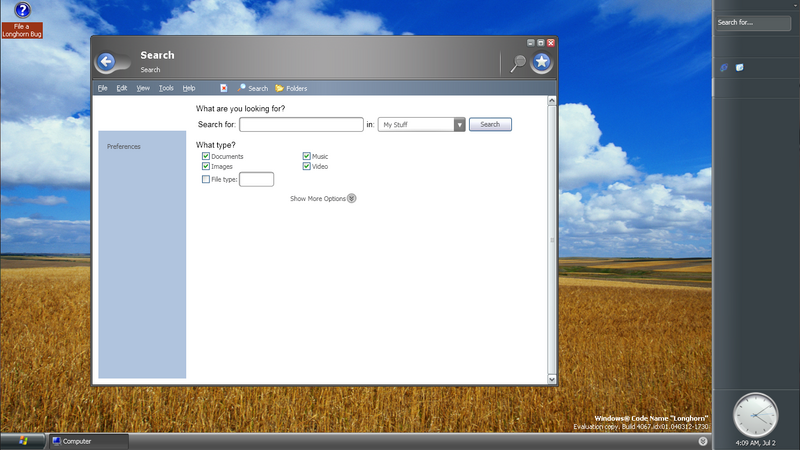Open the Tools menu
800x450 pixels.
pyautogui.click(x=166, y=88)
